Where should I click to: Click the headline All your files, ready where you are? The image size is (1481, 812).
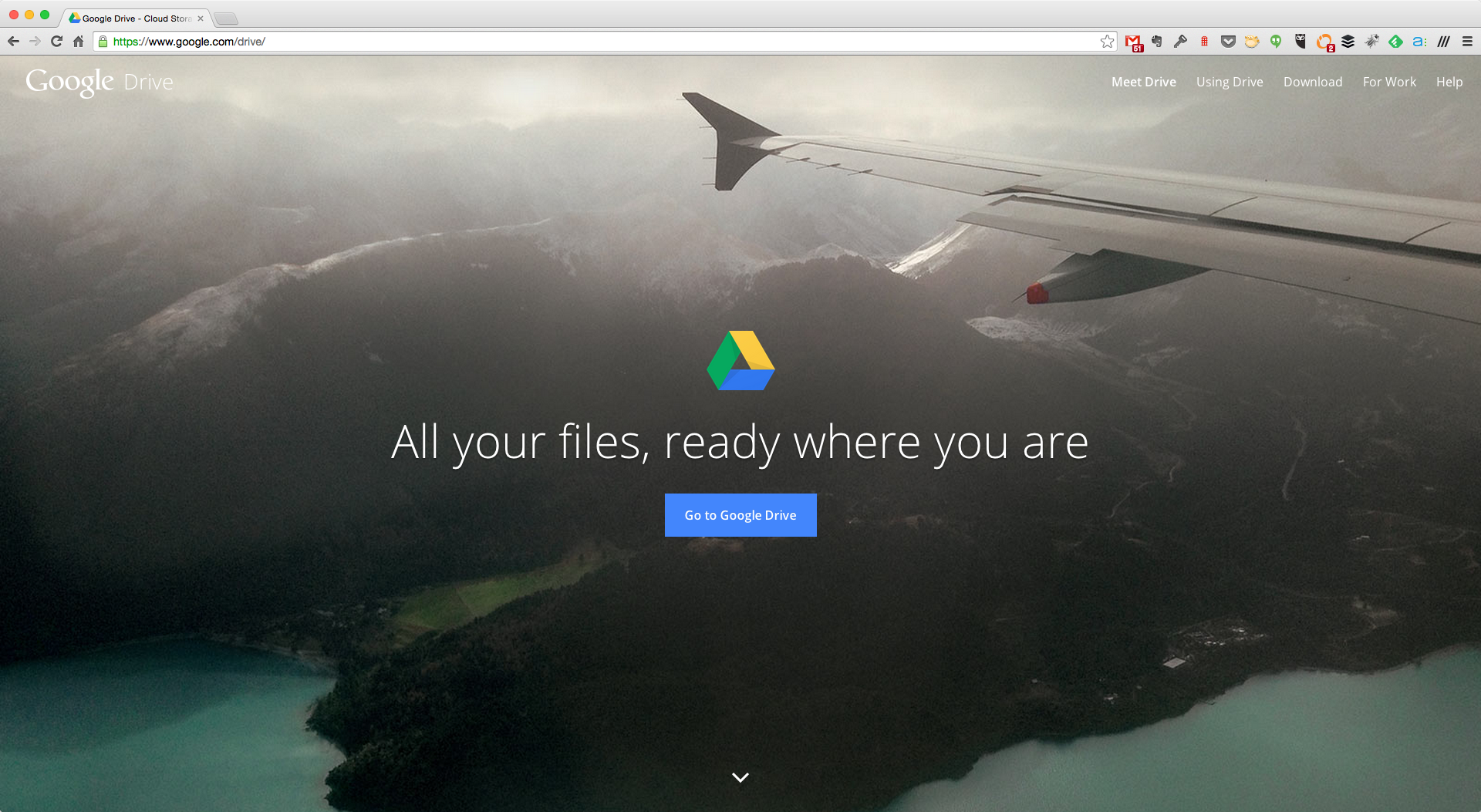[740, 443]
